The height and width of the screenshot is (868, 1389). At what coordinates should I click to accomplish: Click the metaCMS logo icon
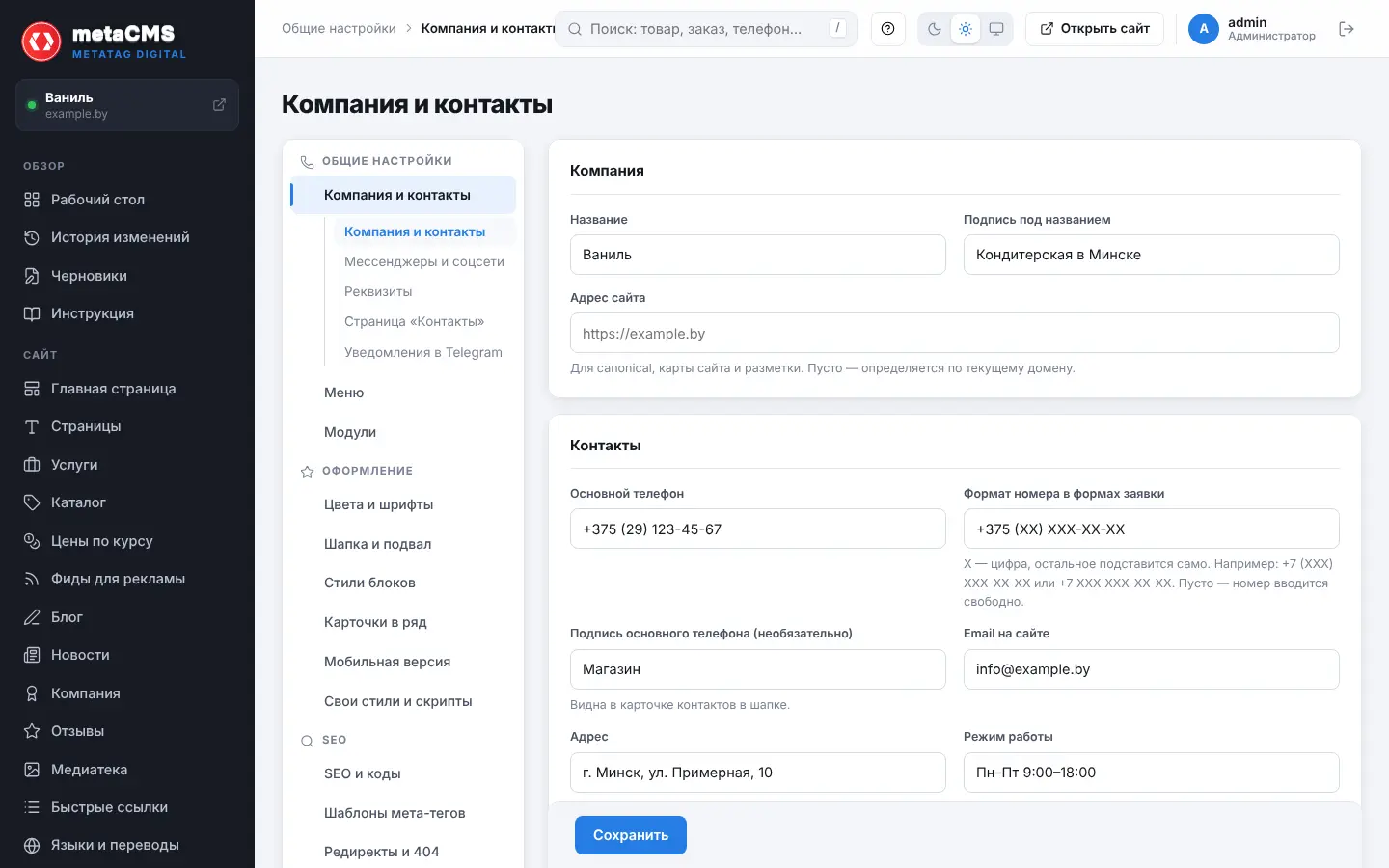coord(41,41)
